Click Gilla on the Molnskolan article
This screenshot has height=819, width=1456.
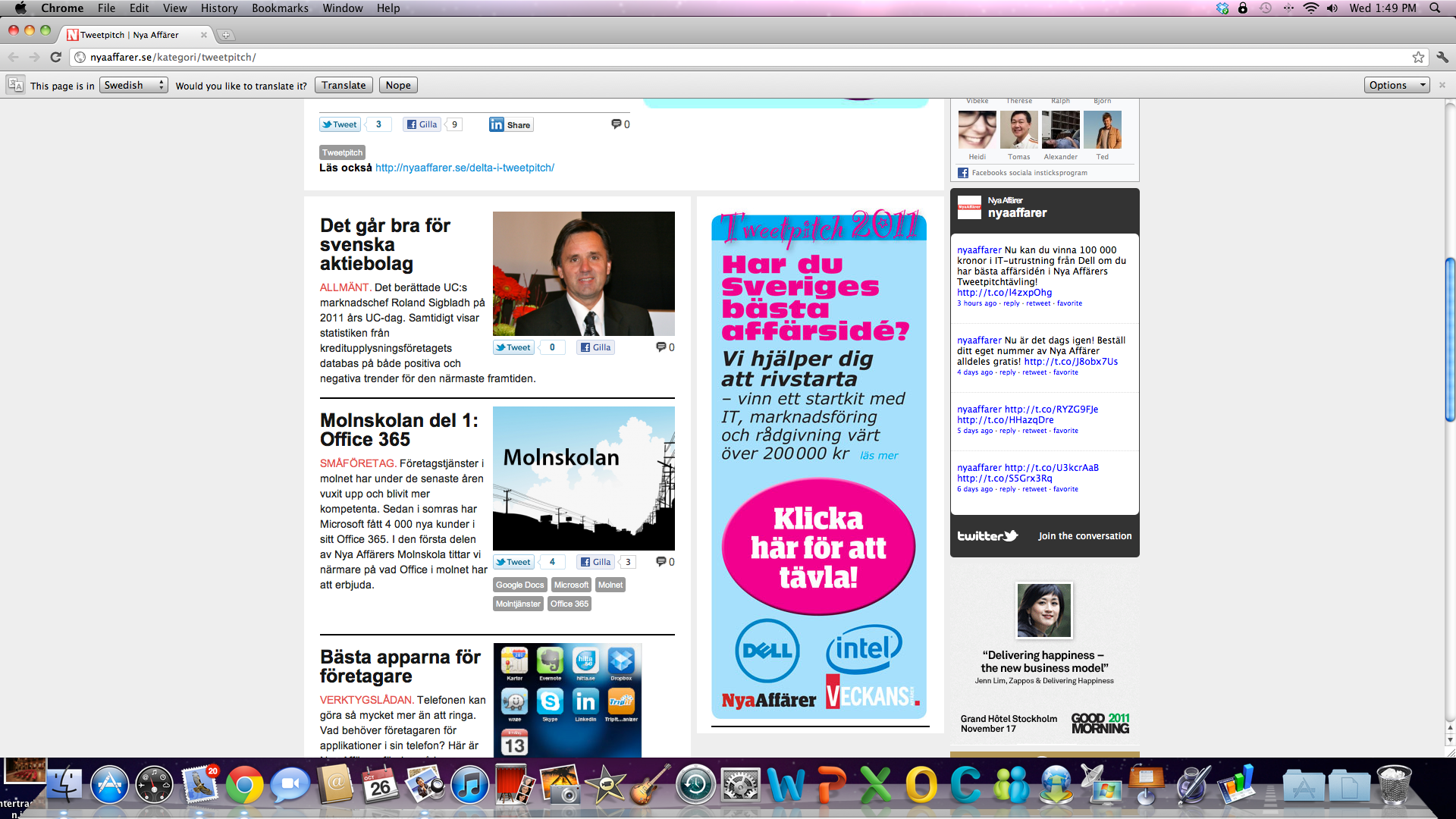[596, 562]
